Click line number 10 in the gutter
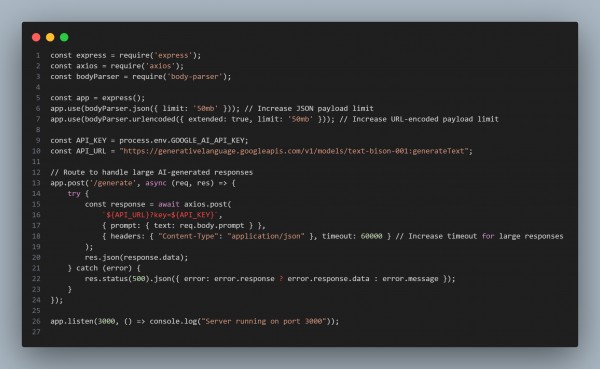This screenshot has height=369, width=600. 36,151
